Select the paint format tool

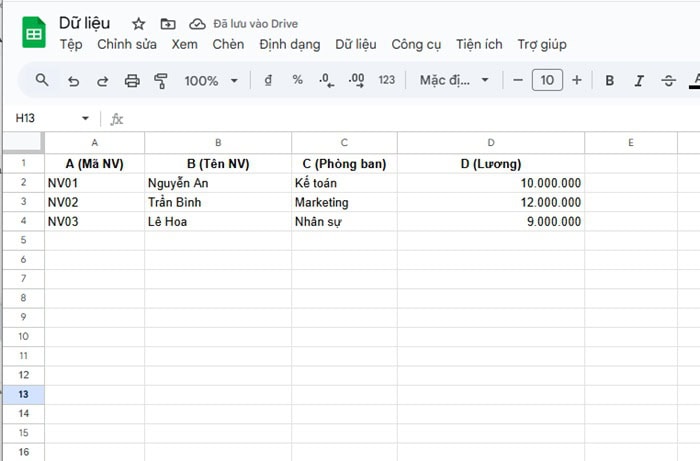click(x=161, y=80)
